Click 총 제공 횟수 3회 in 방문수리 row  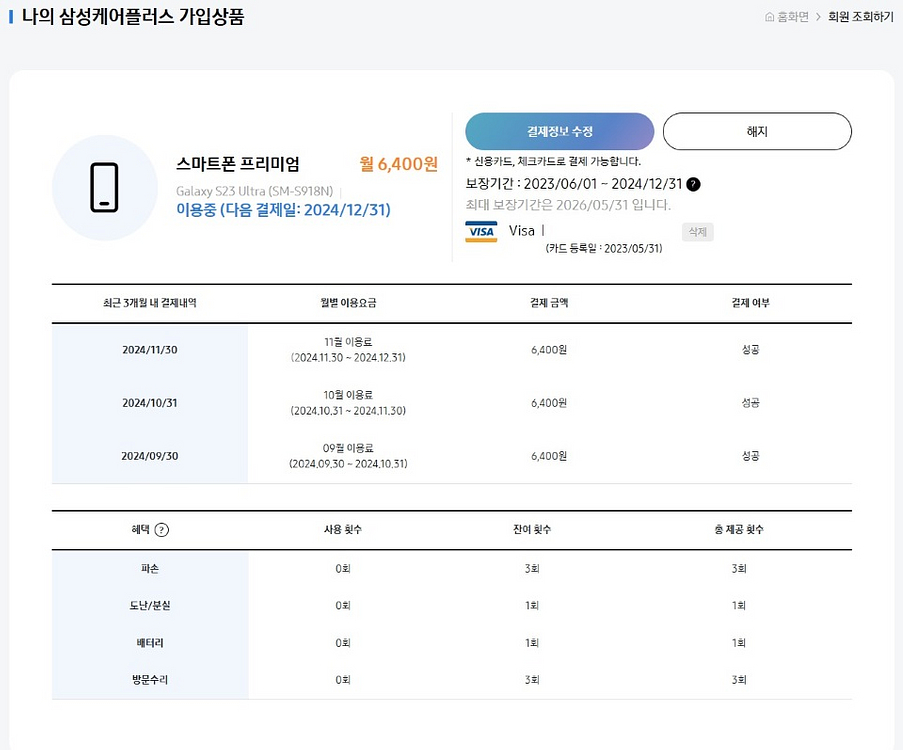(x=739, y=680)
